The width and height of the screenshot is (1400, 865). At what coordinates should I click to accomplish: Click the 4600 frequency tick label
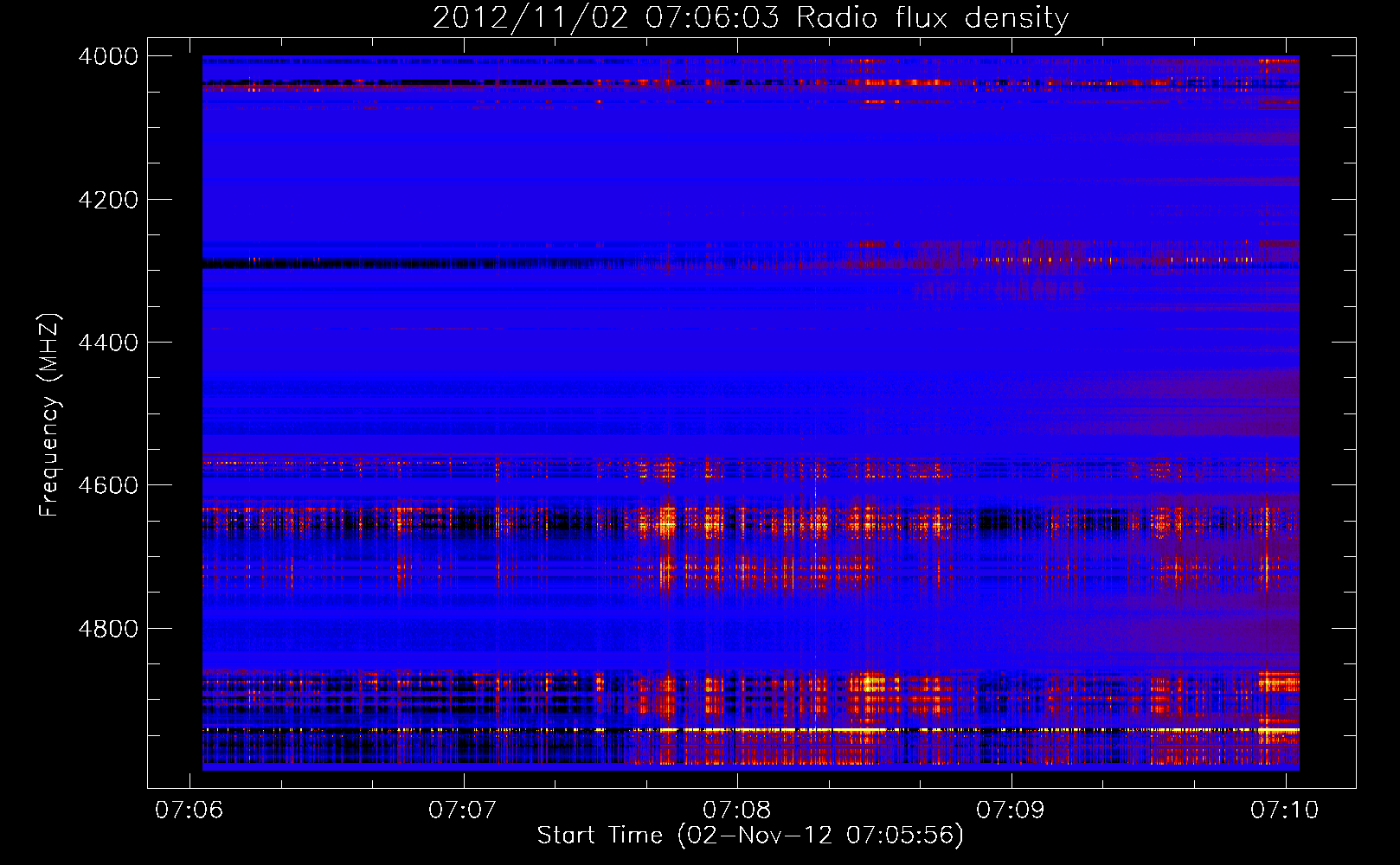tap(108, 485)
